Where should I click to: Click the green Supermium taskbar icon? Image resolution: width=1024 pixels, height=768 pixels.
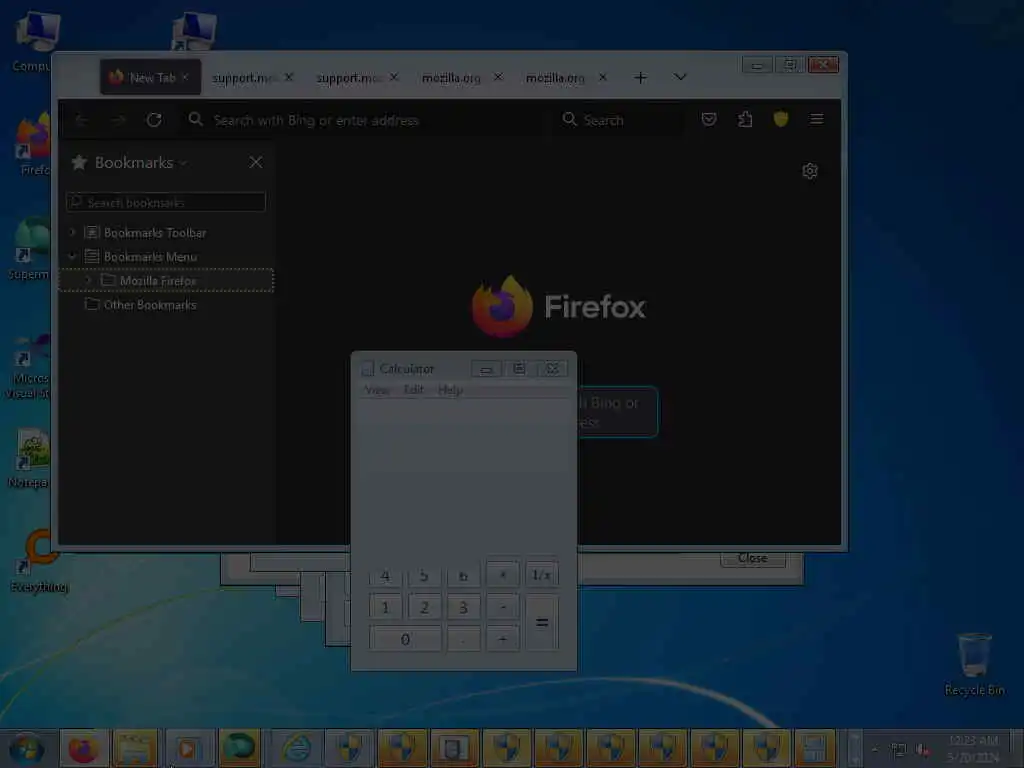240,748
